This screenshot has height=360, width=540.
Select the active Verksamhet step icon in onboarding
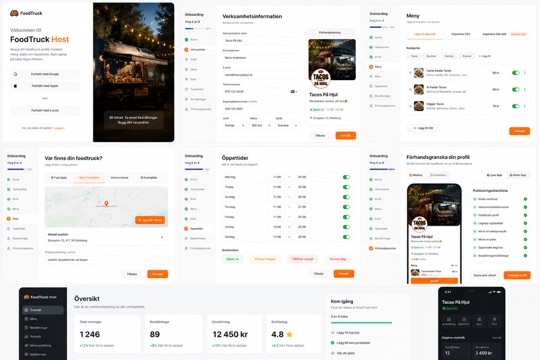pyautogui.click(x=186, y=50)
